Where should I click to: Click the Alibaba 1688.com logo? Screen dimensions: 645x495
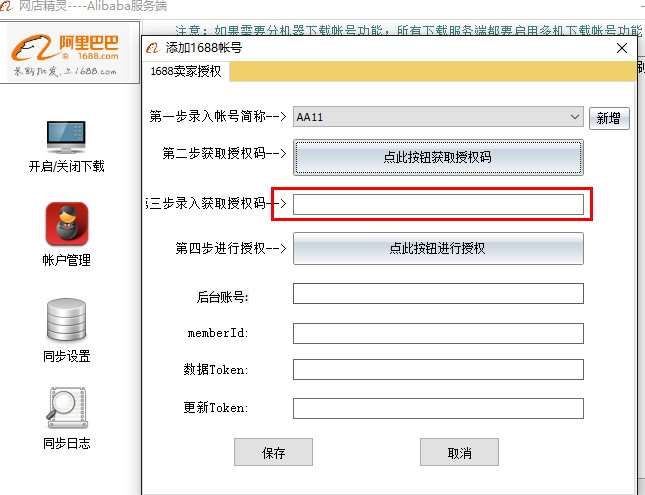click(66, 55)
